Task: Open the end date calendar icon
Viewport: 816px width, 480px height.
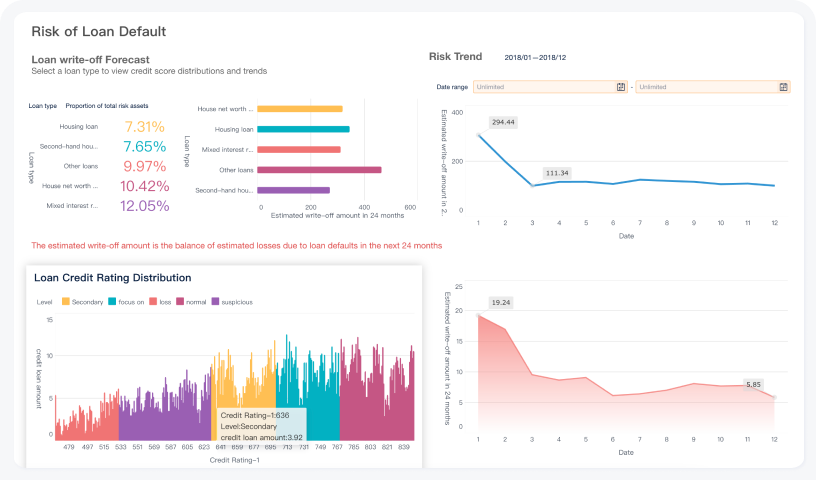Action: [x=784, y=87]
